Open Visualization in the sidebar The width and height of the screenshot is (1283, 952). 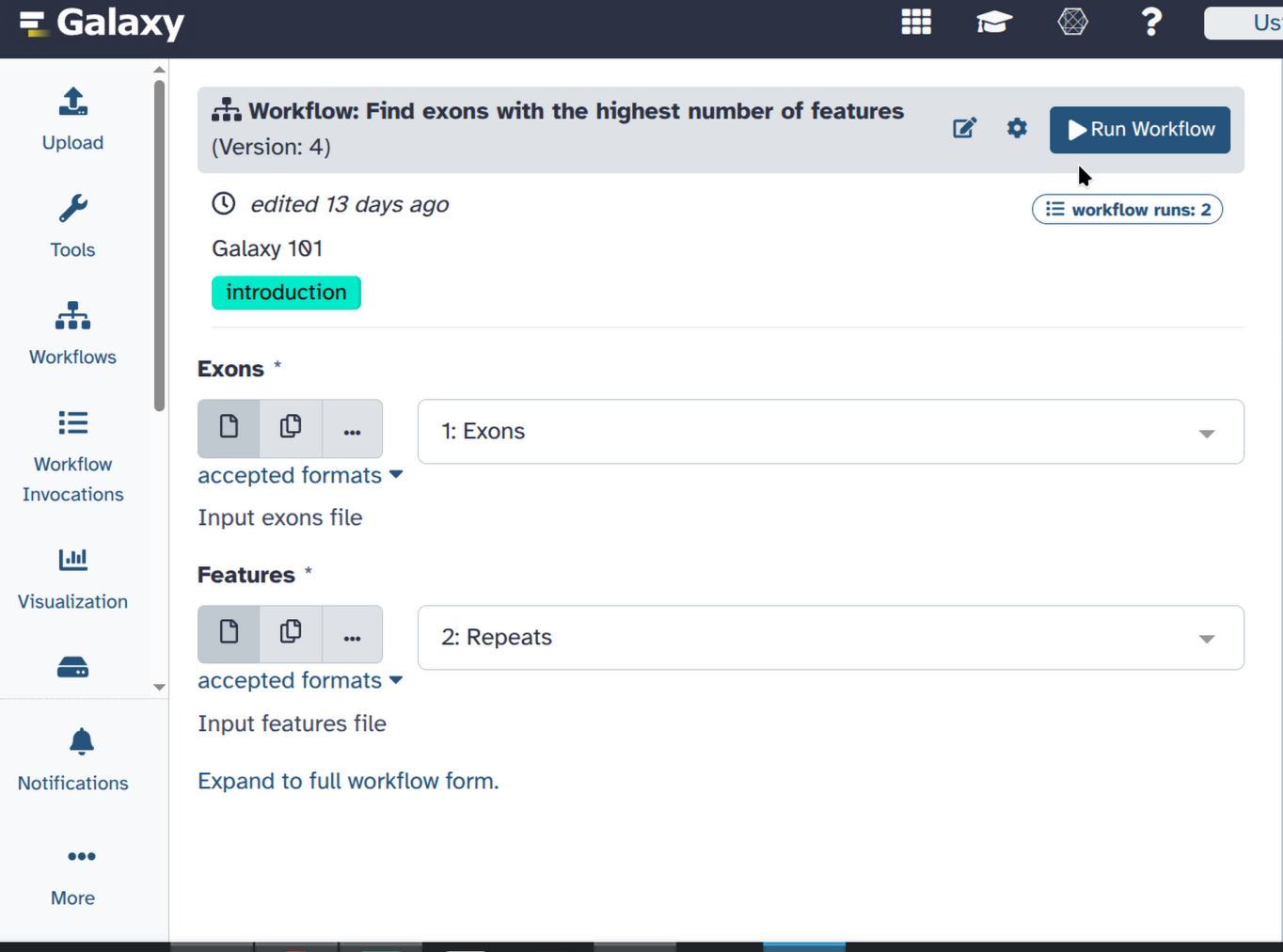coord(72,579)
